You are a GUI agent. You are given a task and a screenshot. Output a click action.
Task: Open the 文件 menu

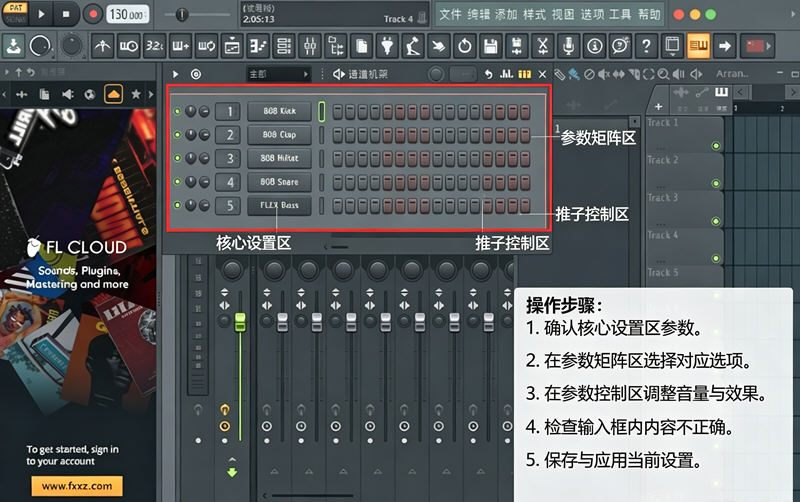tap(450, 14)
